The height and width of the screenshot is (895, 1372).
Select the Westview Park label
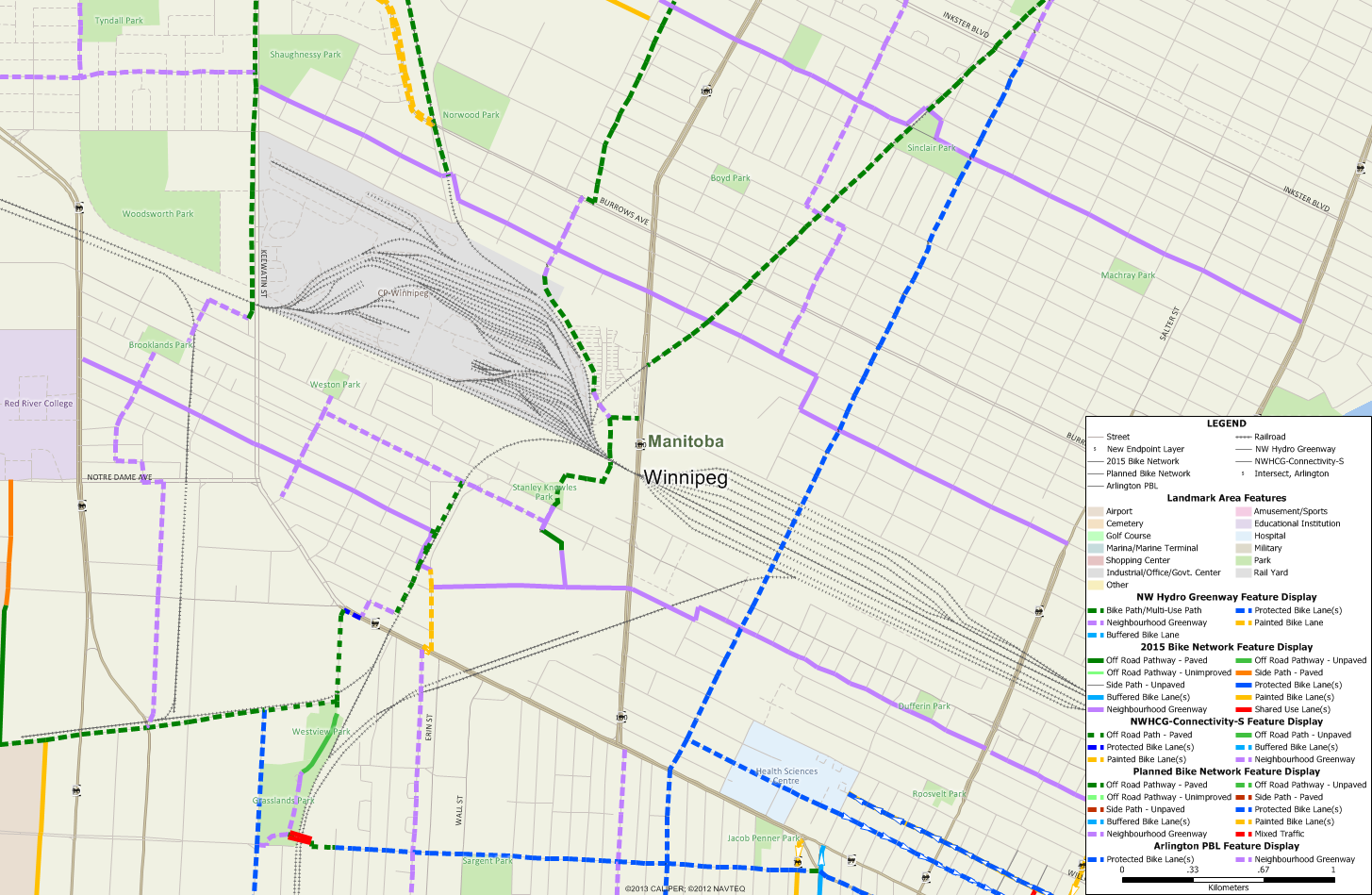(x=321, y=732)
